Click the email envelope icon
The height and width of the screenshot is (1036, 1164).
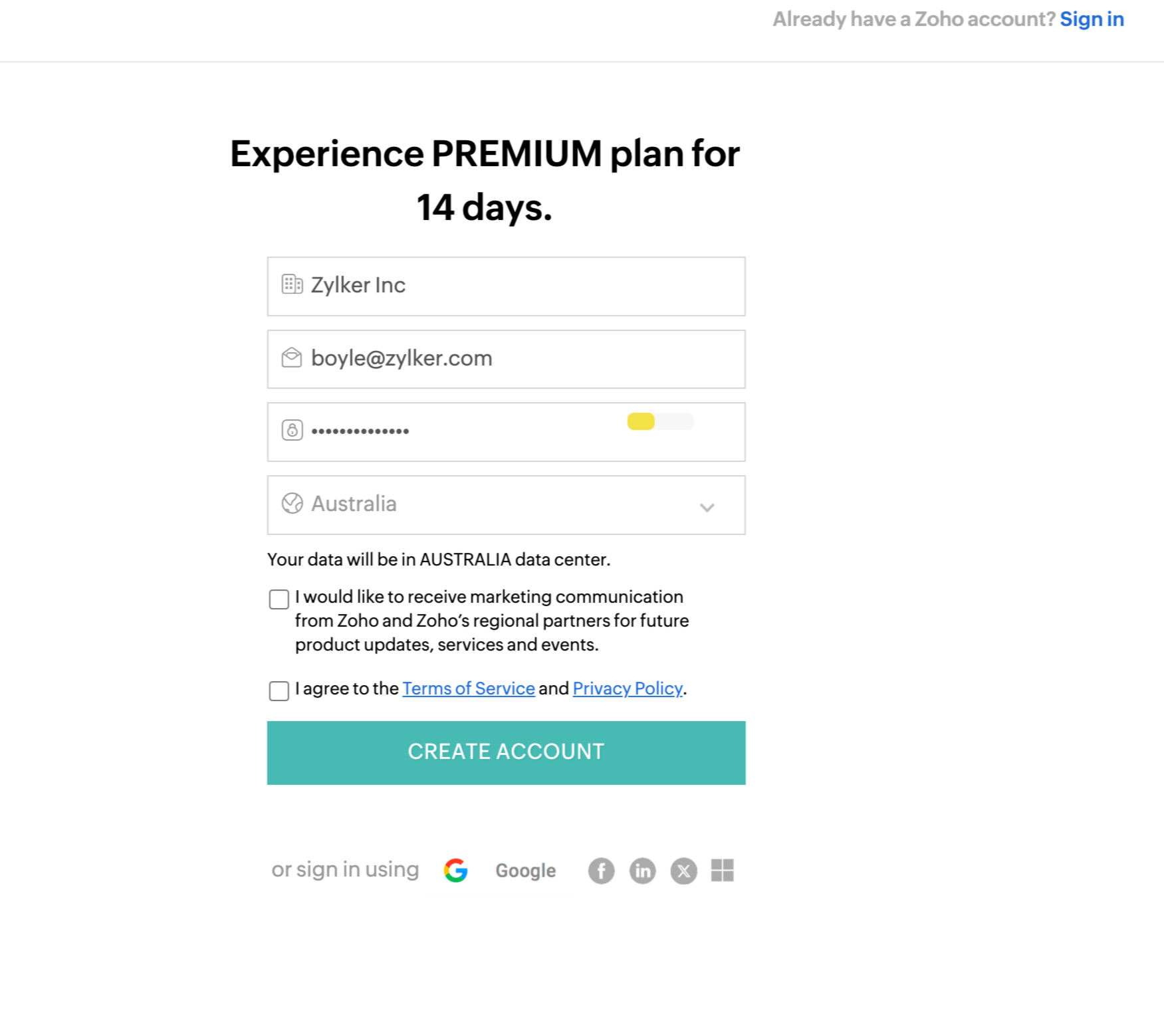point(292,358)
